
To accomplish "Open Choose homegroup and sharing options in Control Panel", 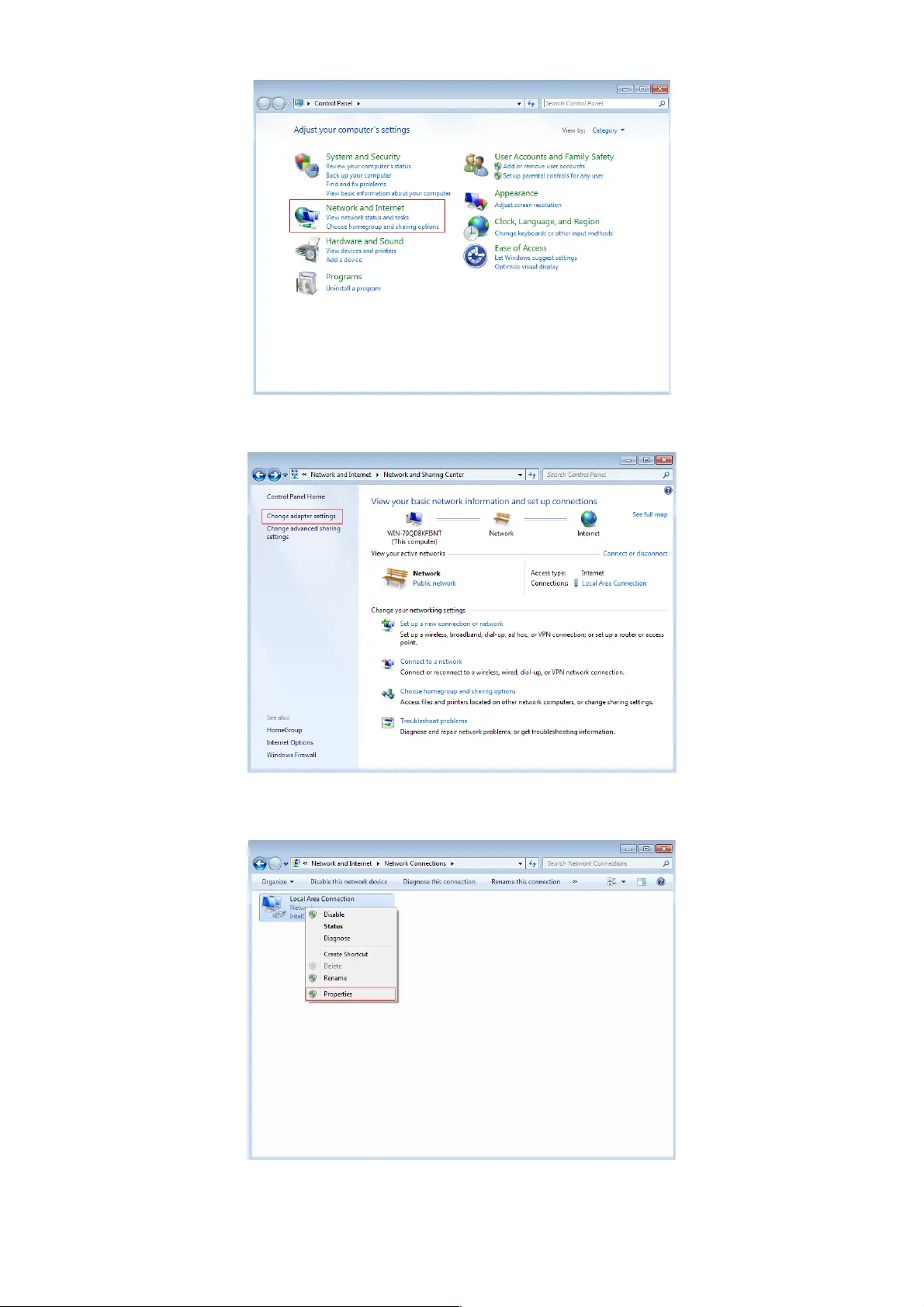I will coord(382,227).
